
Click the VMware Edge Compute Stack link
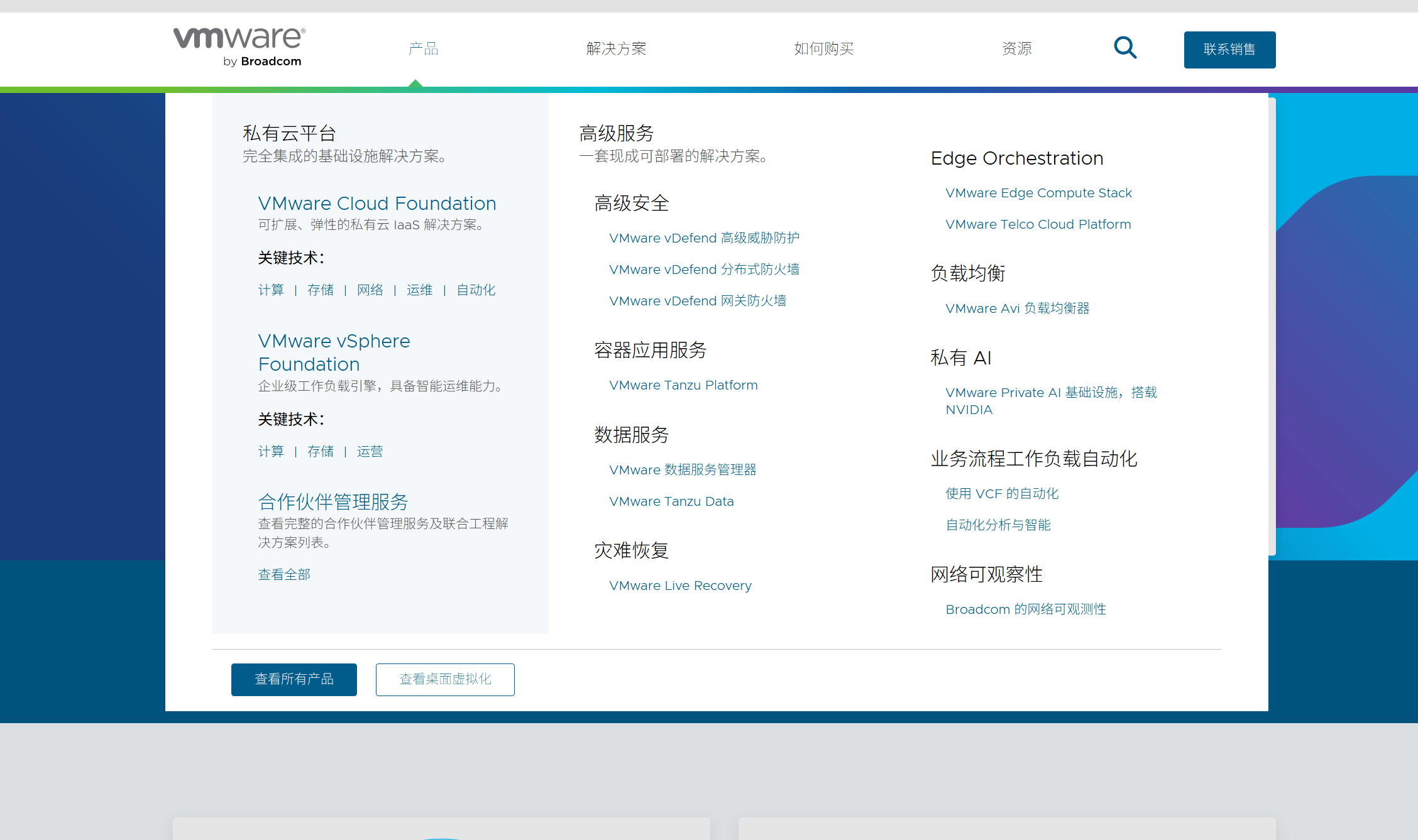(x=1038, y=193)
